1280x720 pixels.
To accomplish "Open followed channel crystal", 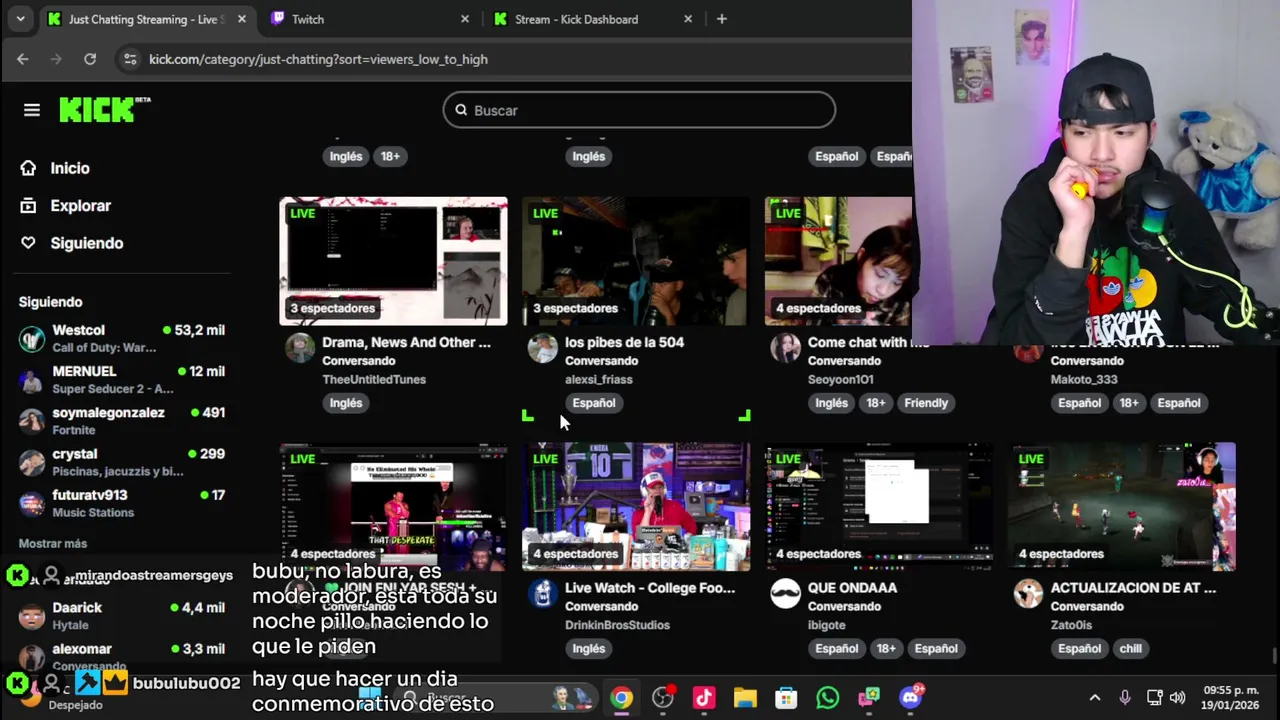I will 122,461.
